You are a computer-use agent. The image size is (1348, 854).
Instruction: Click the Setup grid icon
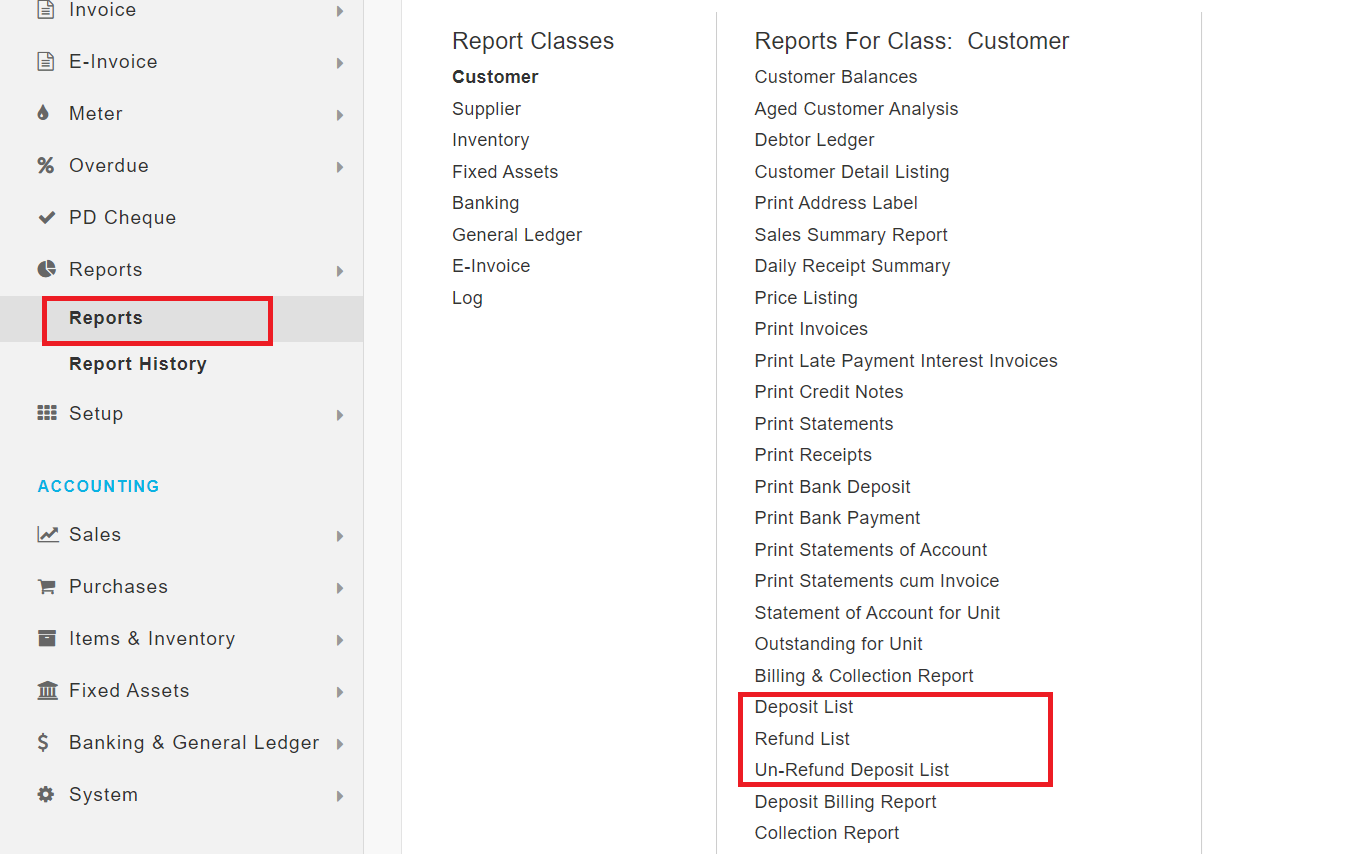click(46, 414)
